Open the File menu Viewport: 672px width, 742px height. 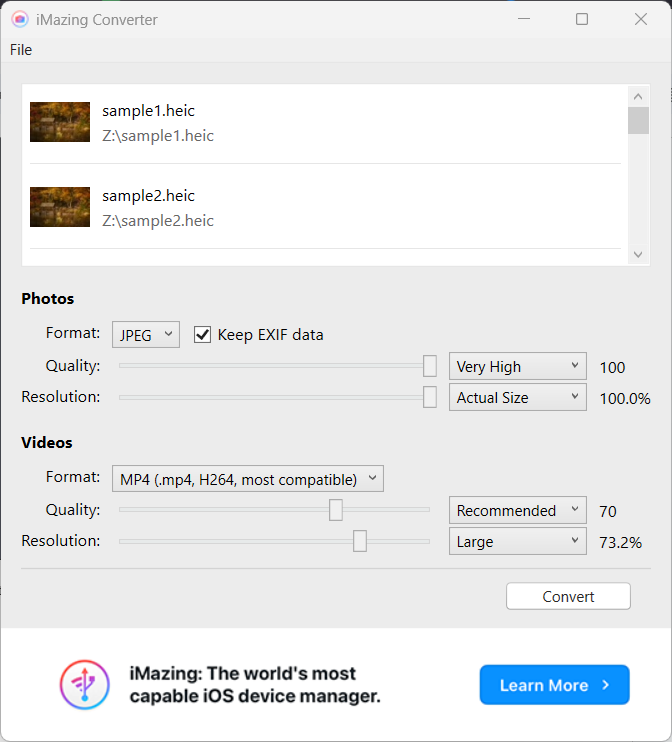tap(21, 50)
